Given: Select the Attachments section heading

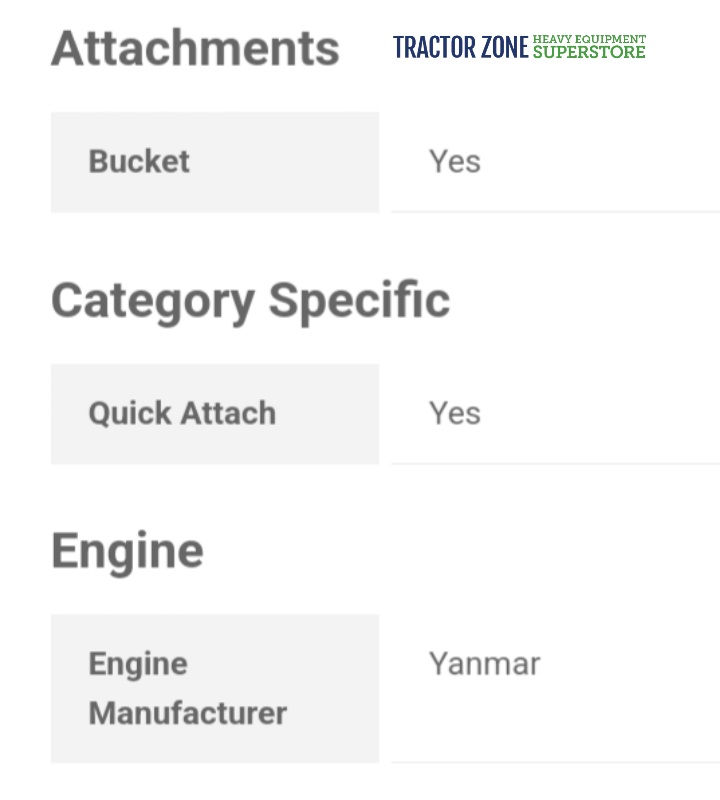Looking at the screenshot, I should pos(195,48).
